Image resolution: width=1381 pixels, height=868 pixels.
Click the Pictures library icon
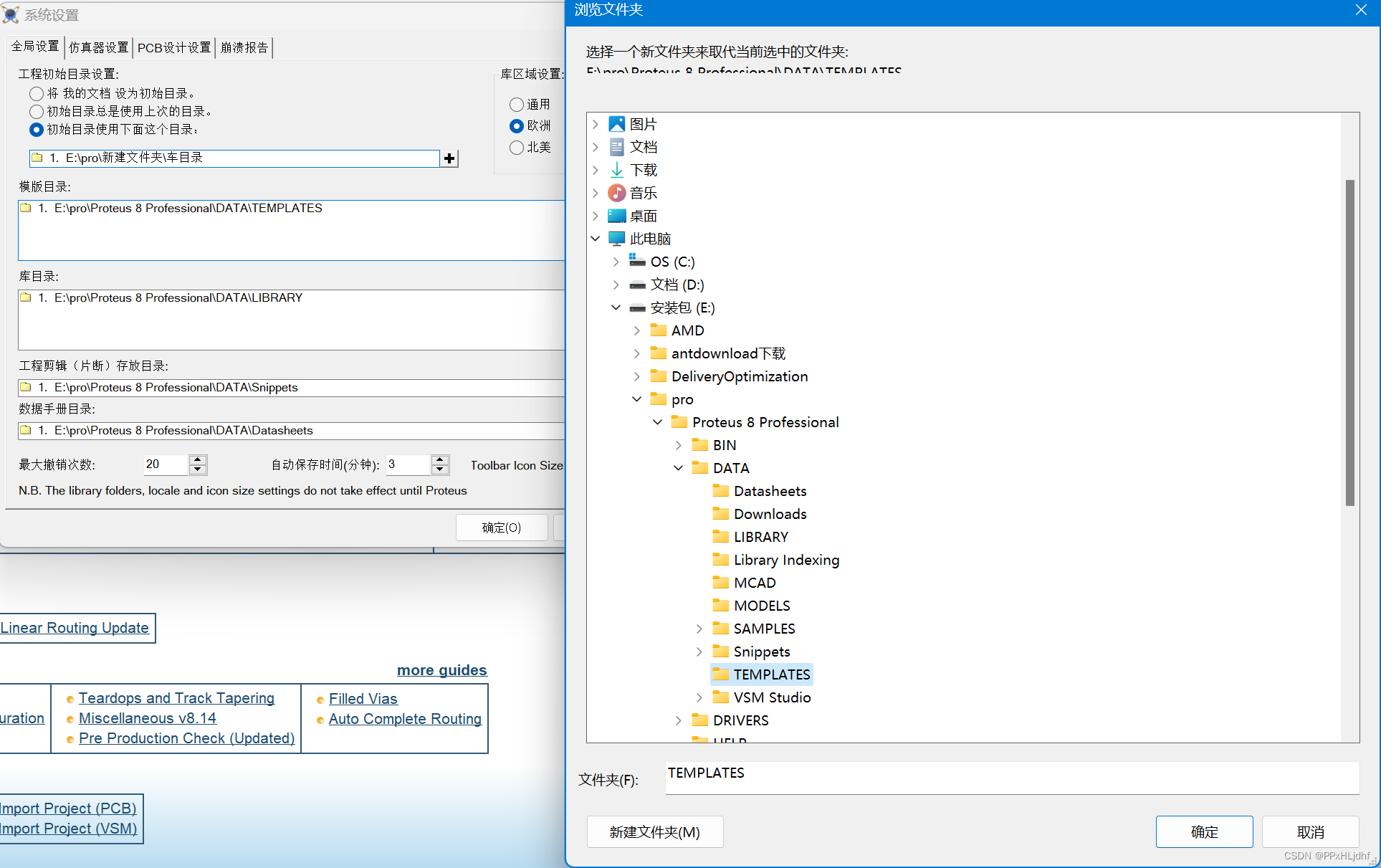coord(616,124)
